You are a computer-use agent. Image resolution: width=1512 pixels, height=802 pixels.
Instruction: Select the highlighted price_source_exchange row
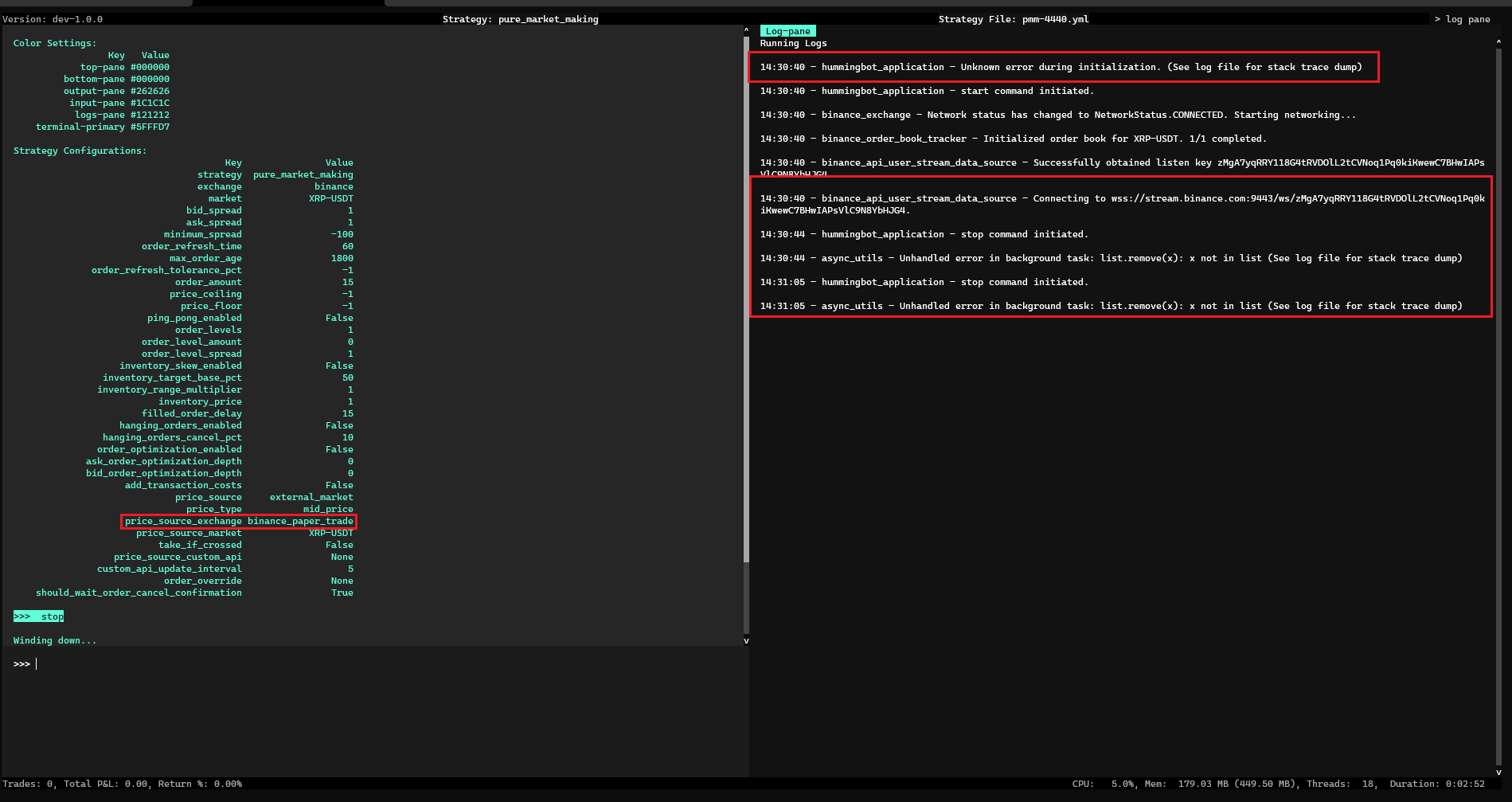coord(238,521)
